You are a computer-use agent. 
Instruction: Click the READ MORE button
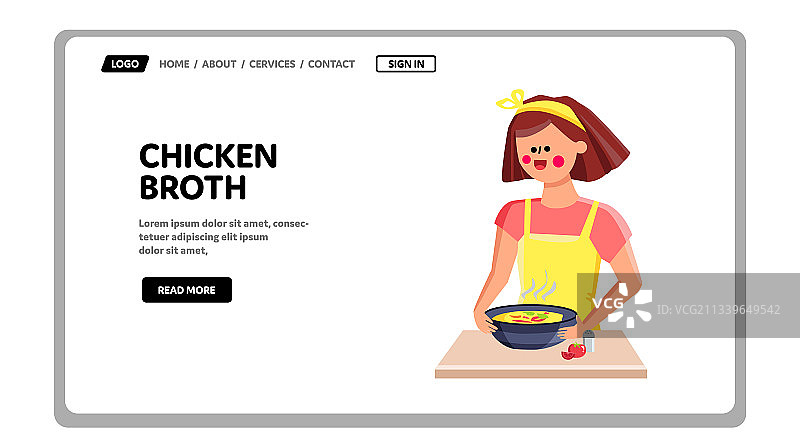click(x=187, y=290)
